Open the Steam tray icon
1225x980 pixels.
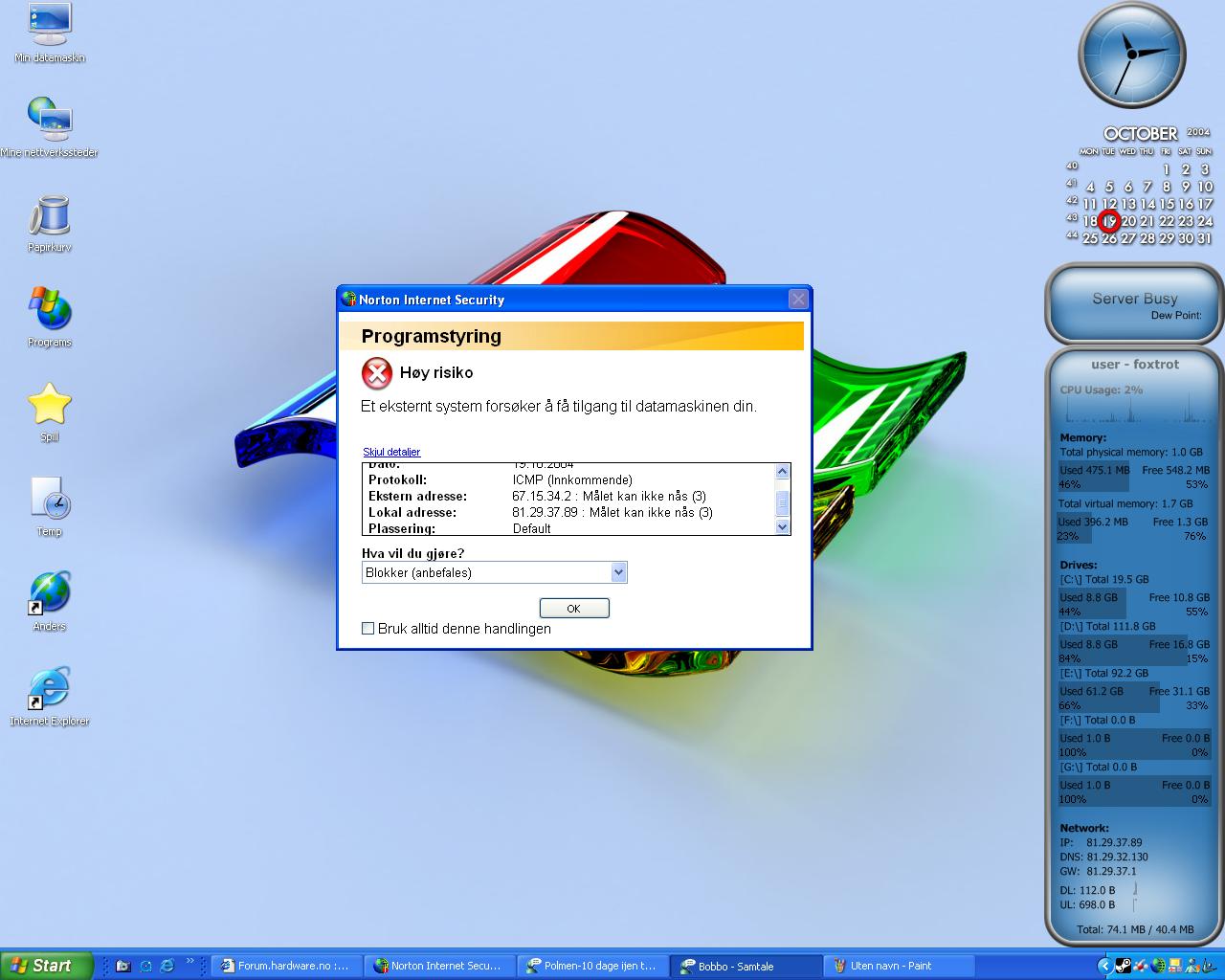[x=1124, y=966]
